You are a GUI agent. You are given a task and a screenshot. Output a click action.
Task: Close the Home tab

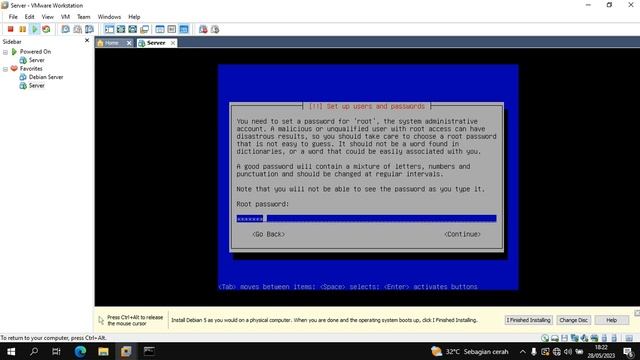tap(129, 43)
